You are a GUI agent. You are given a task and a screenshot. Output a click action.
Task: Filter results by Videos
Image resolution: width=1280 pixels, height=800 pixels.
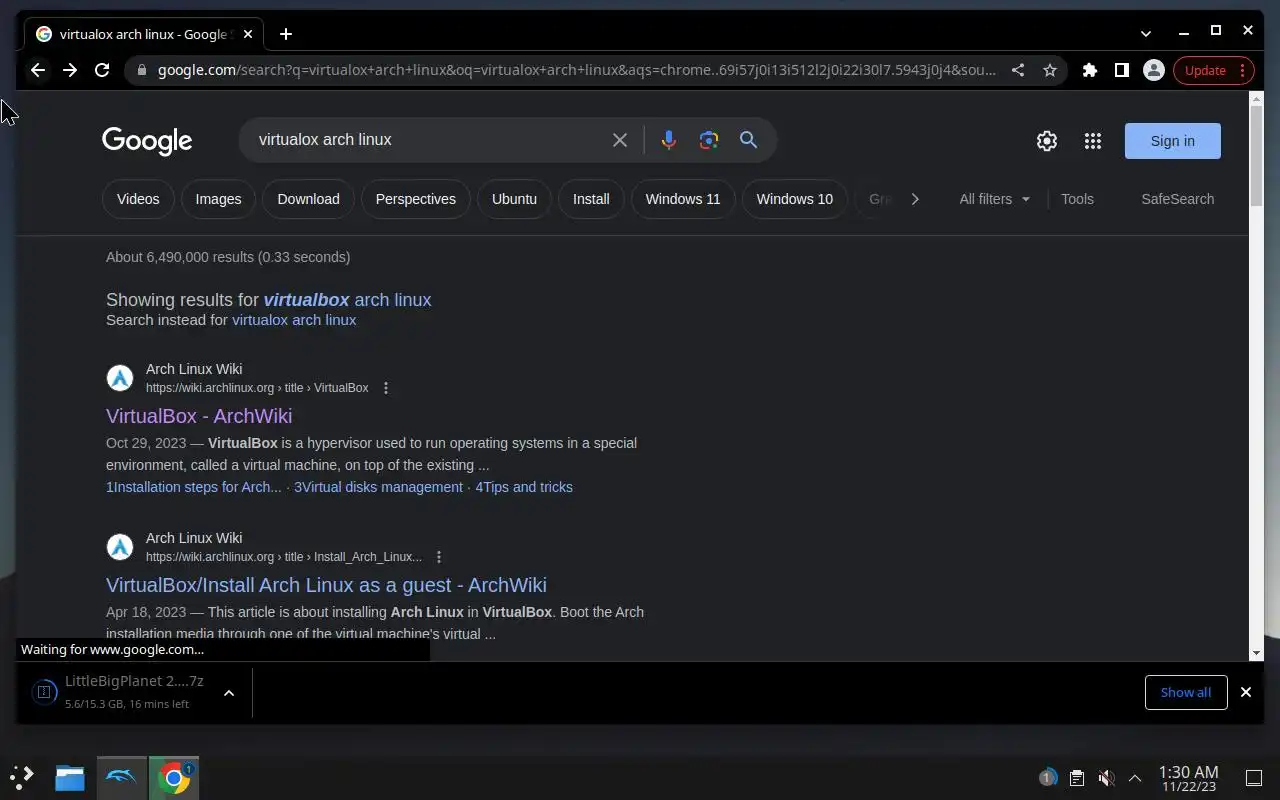pyautogui.click(x=138, y=199)
